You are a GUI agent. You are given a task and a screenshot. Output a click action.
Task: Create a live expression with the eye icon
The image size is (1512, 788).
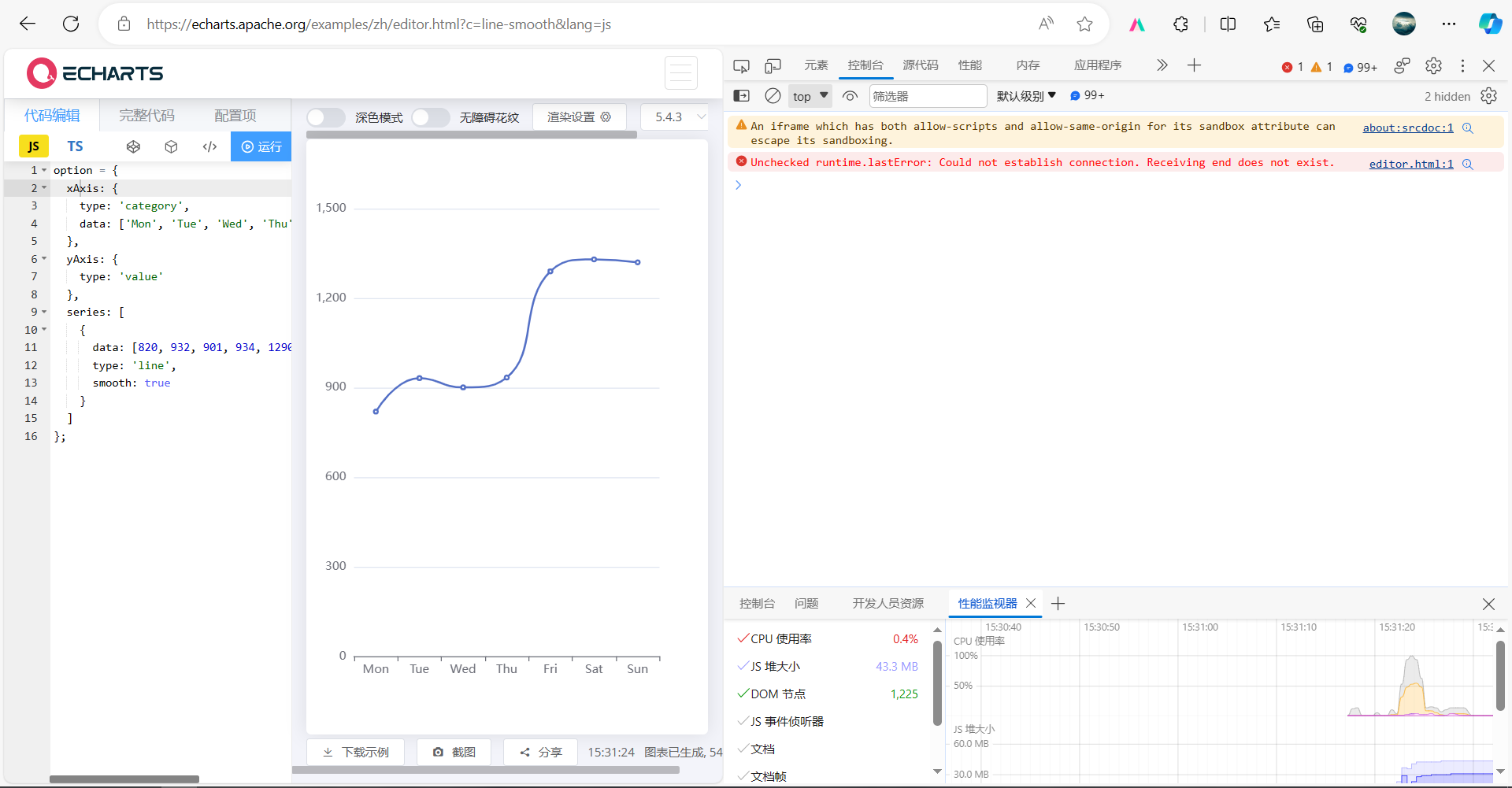(x=850, y=95)
